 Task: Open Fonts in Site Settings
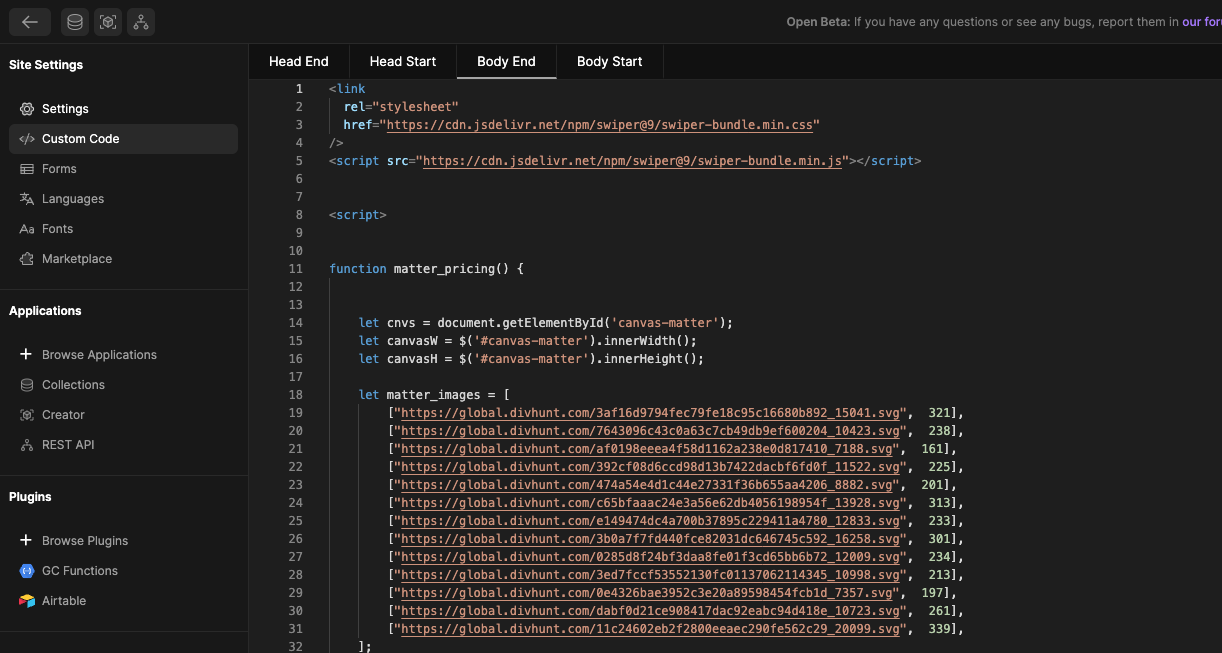(123, 229)
